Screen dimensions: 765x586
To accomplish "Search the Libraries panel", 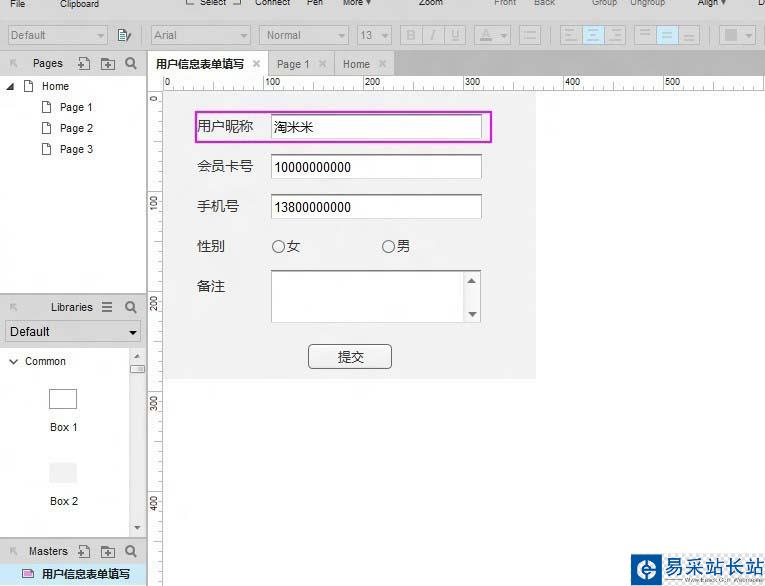I will (130, 307).
